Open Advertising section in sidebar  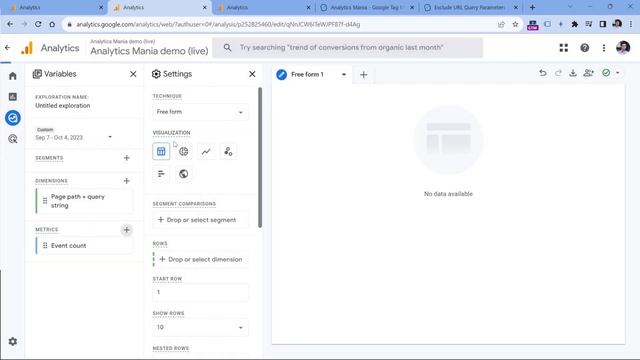(x=13, y=139)
